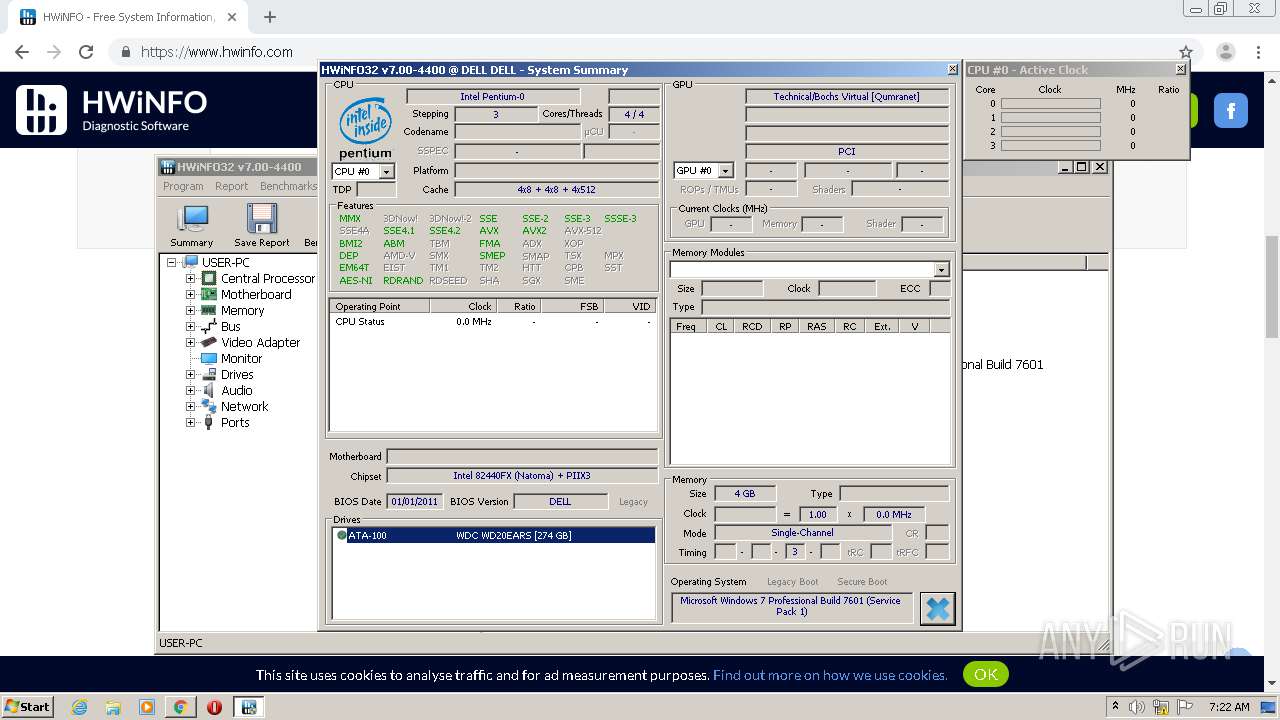1280x720 pixels.
Task: Open the Summary toolbar icon
Action: tap(191, 225)
